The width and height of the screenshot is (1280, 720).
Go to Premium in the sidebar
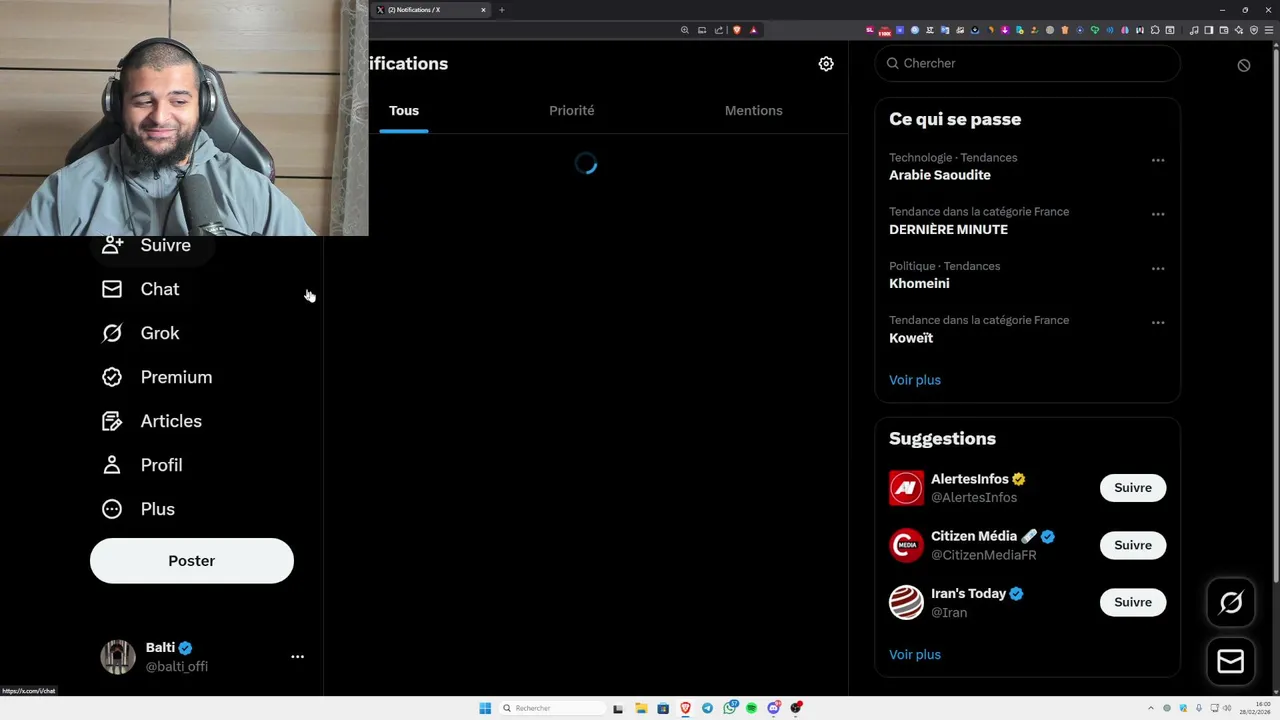coord(157,377)
